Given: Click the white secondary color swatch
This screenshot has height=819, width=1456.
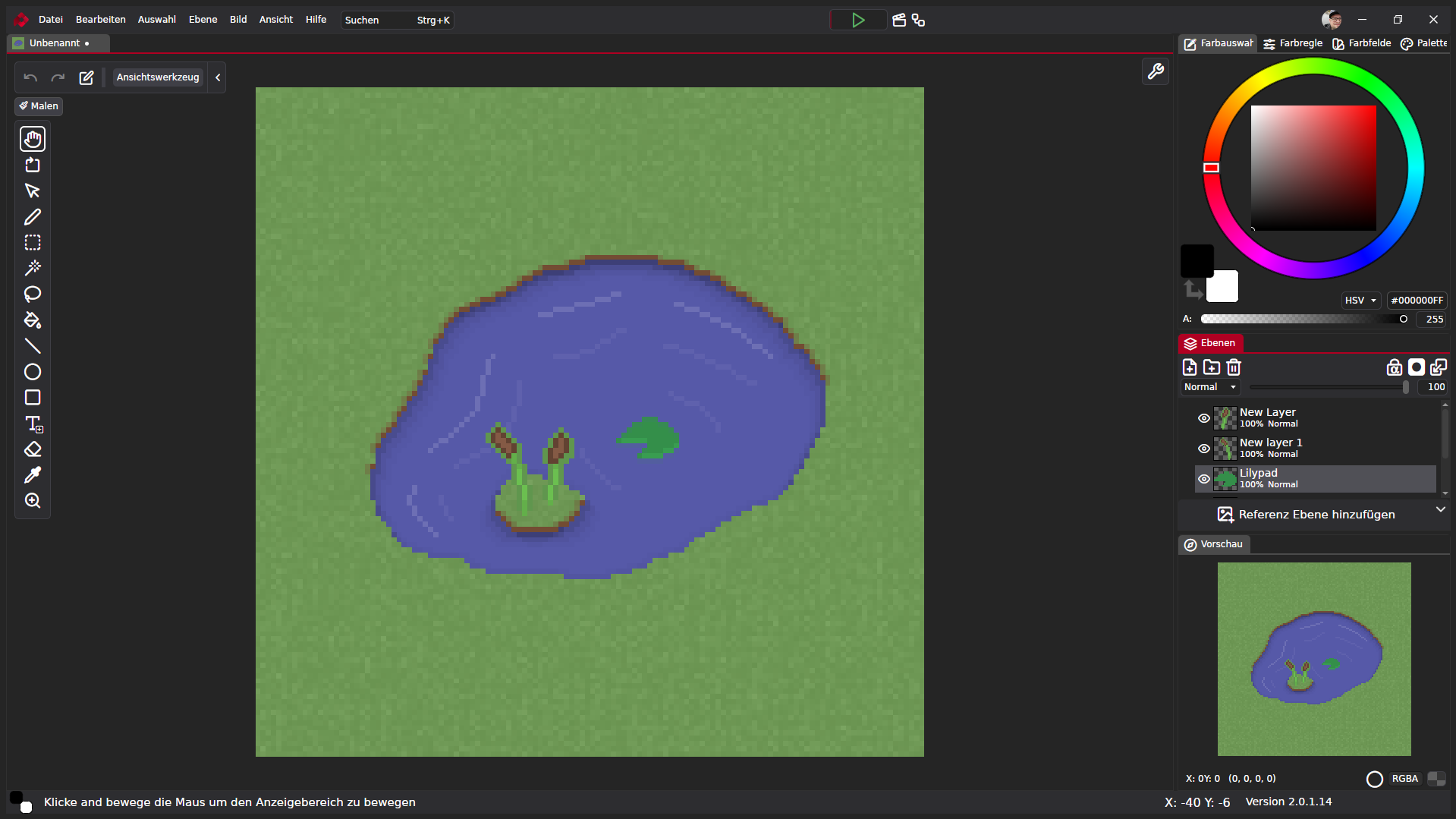Looking at the screenshot, I should [x=1224, y=288].
